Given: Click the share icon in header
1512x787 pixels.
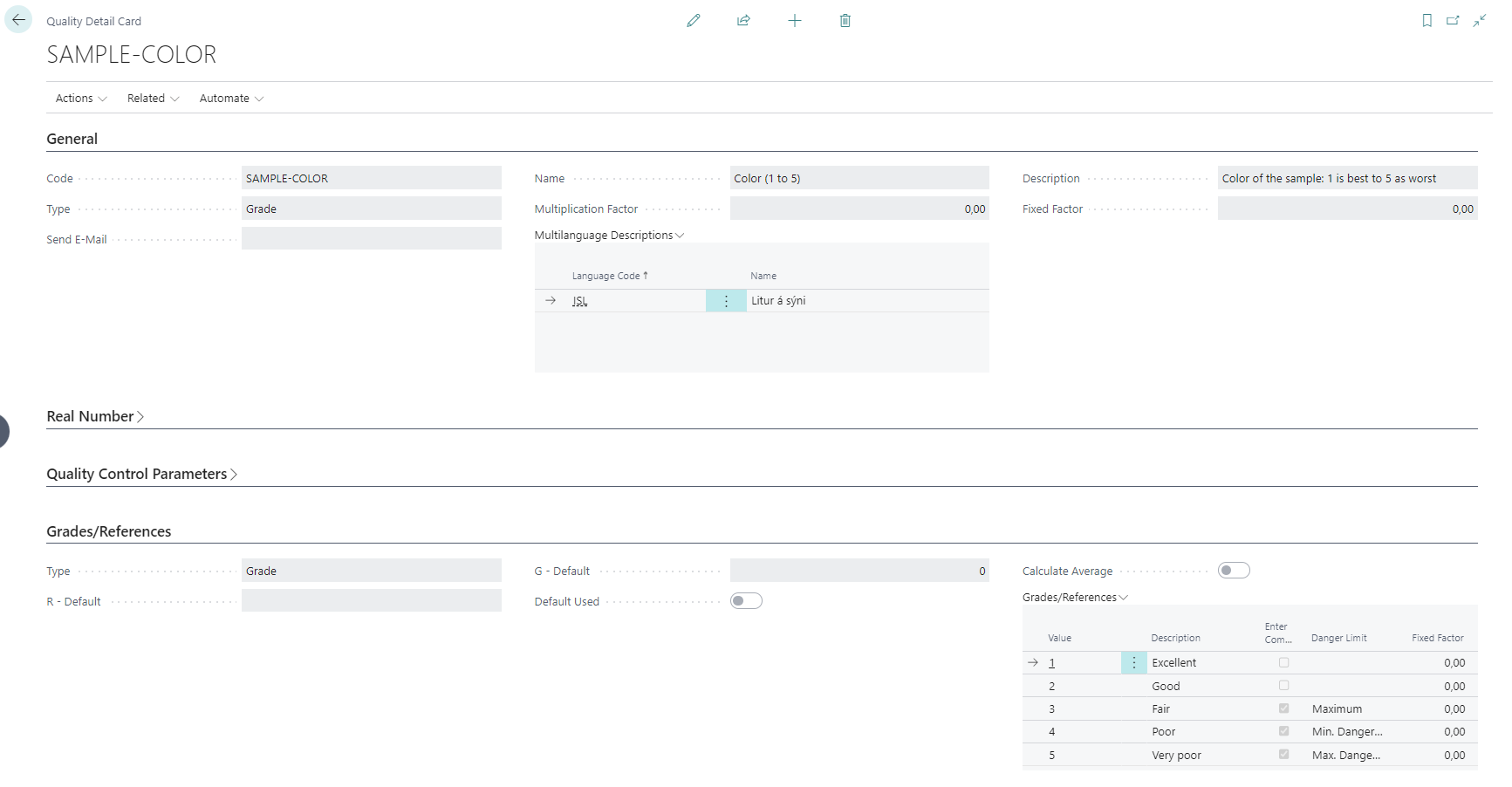Looking at the screenshot, I should pyautogui.click(x=743, y=21).
